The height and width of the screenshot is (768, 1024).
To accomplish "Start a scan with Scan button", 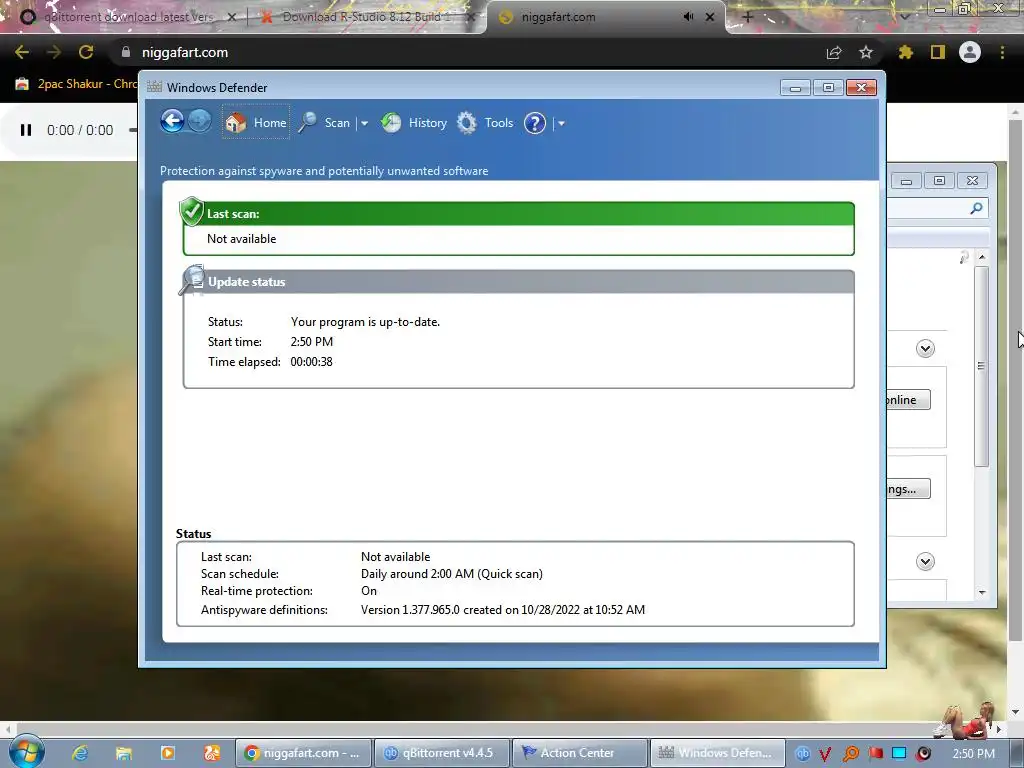I will pos(325,123).
